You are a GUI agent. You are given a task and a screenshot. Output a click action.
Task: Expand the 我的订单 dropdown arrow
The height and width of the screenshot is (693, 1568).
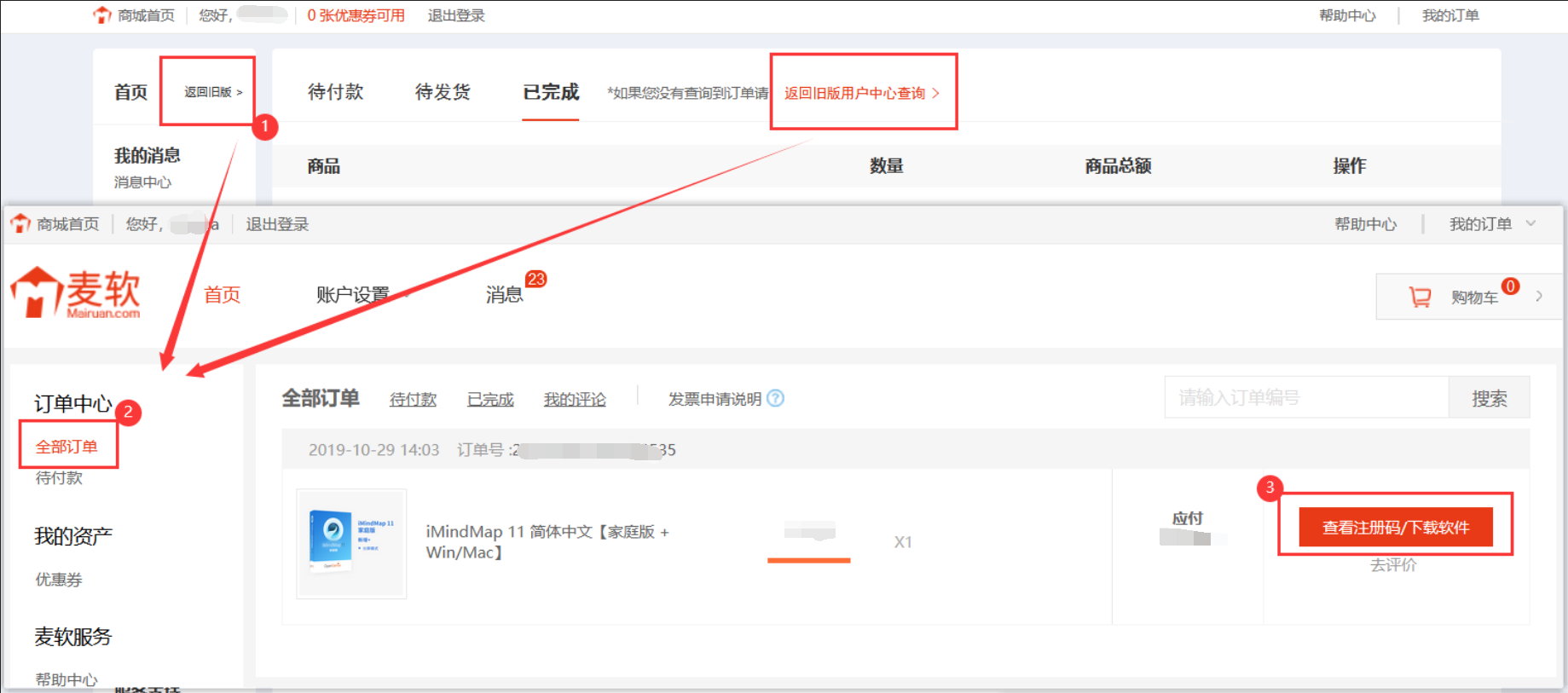pyautogui.click(x=1530, y=223)
